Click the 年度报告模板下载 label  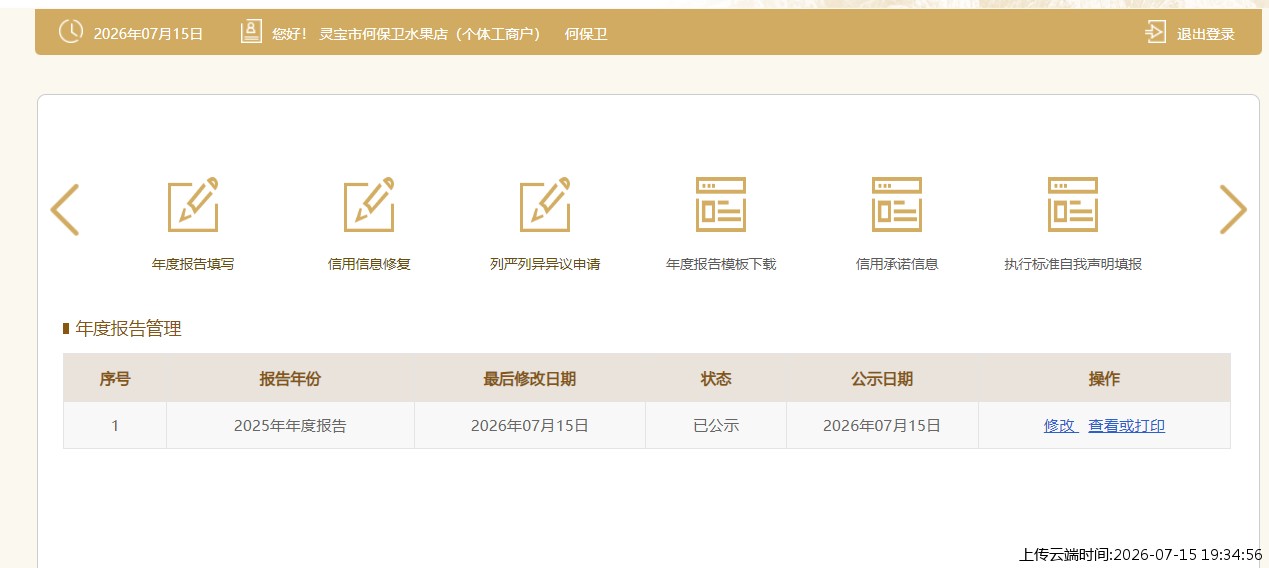pos(721,265)
